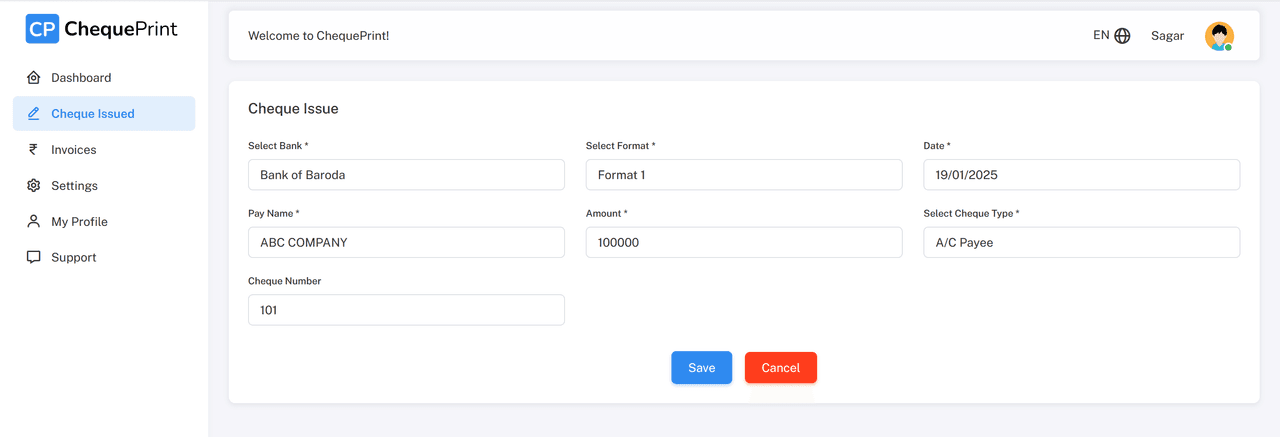Open the Invoices section
Image resolution: width=1280 pixels, height=437 pixels.
pyautogui.click(x=104, y=150)
